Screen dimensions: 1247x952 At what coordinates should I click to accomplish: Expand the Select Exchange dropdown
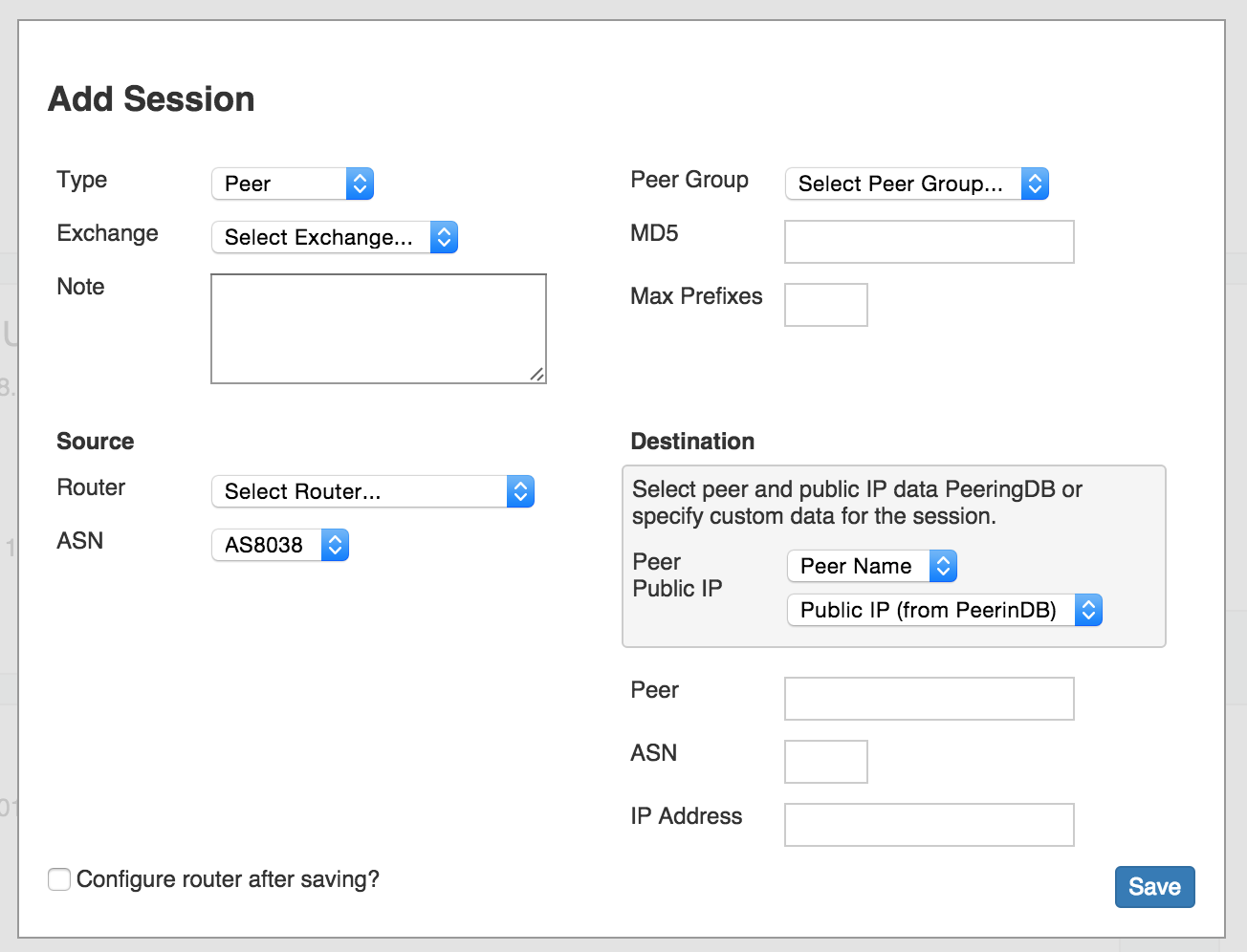click(x=333, y=237)
